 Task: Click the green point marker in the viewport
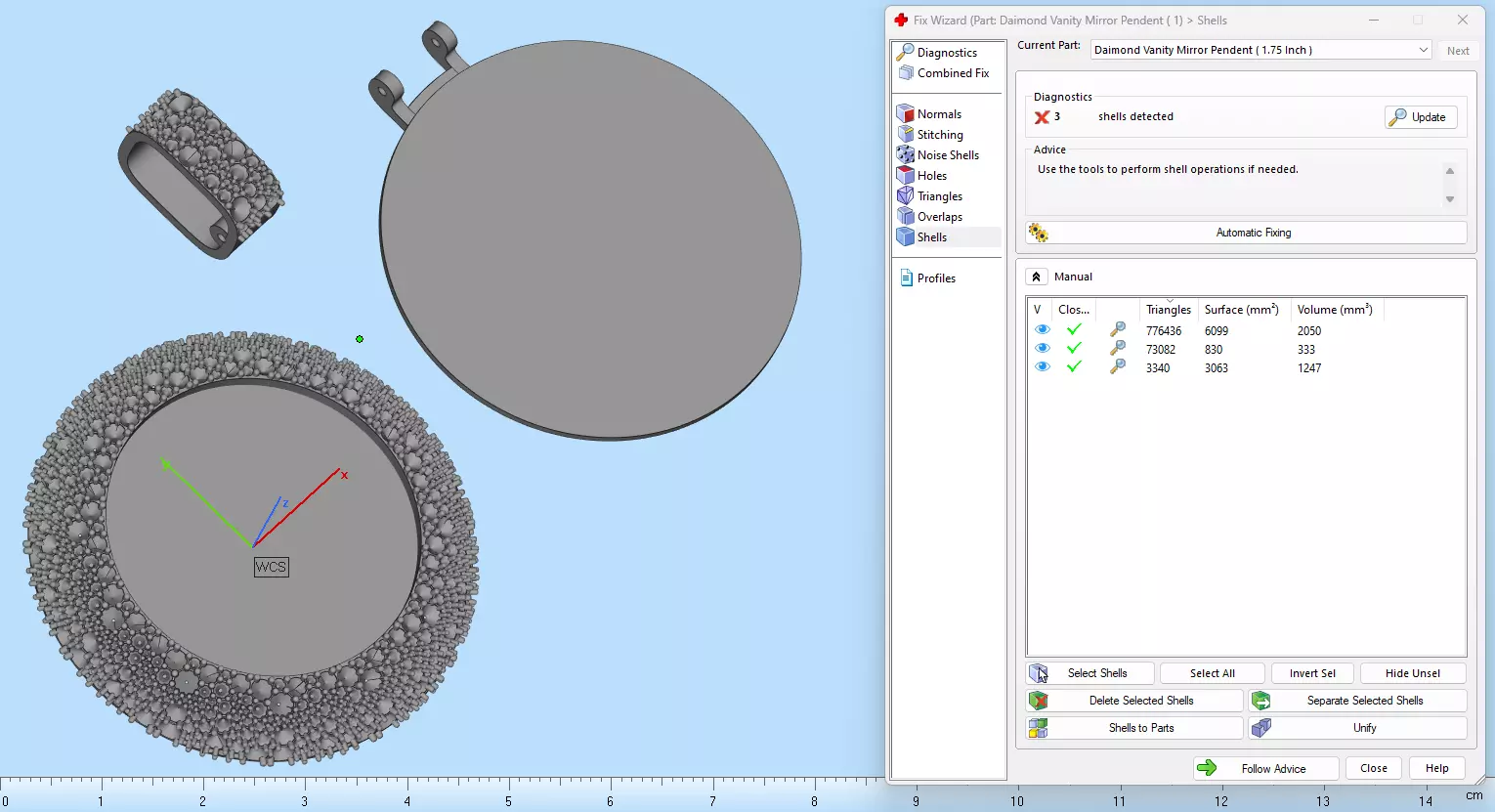[360, 339]
